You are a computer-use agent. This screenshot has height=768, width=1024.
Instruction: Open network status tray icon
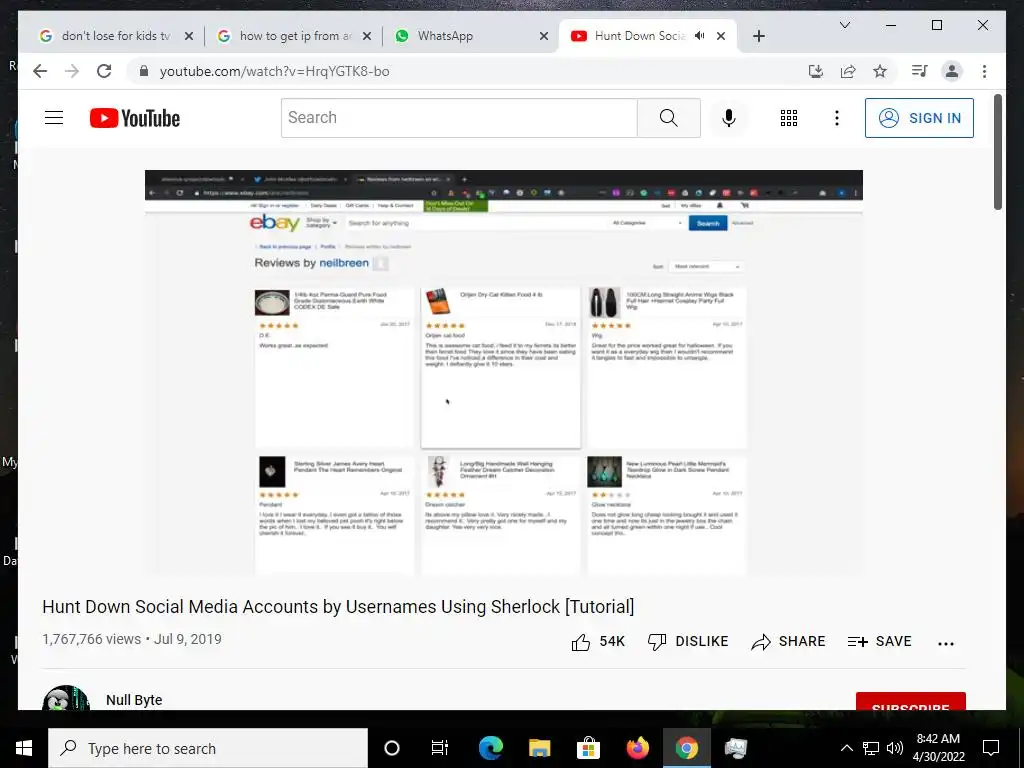coord(871,748)
